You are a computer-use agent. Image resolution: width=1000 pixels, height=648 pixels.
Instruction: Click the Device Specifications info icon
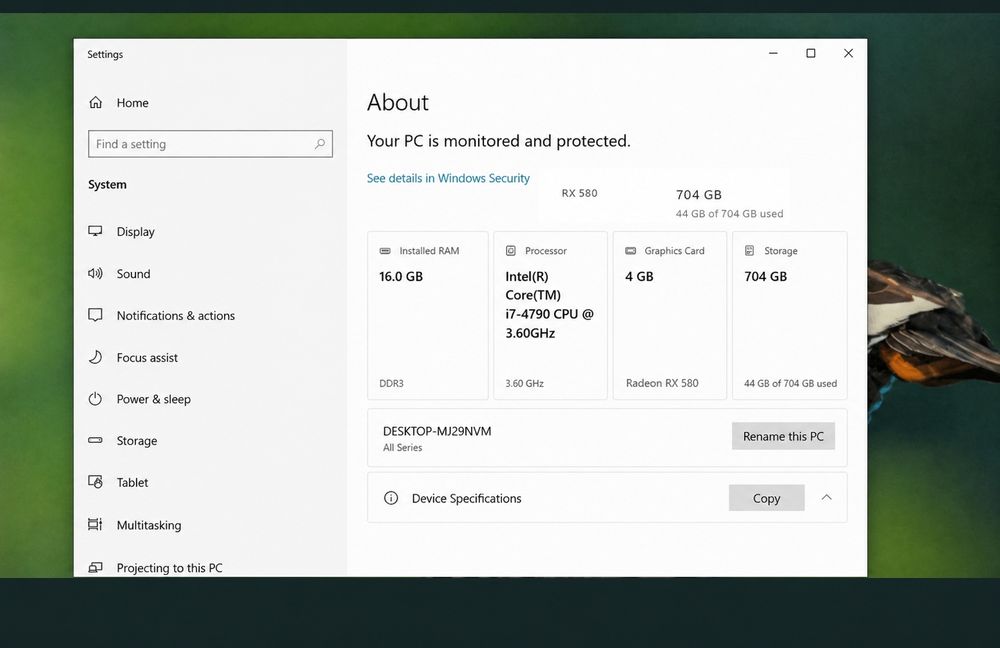click(391, 498)
